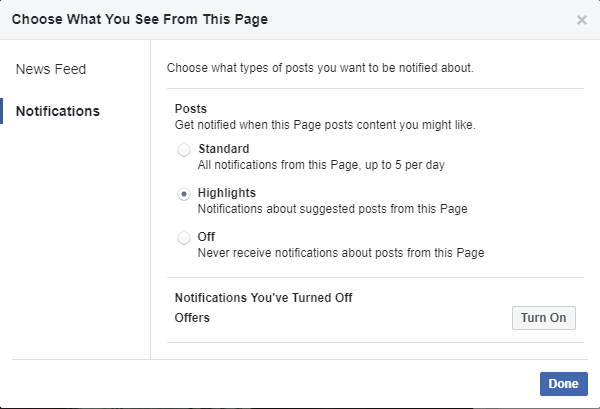This screenshot has width=600, height=409.
Task: Click "Notifications about suggested posts" description
Action: pyautogui.click(x=333, y=209)
